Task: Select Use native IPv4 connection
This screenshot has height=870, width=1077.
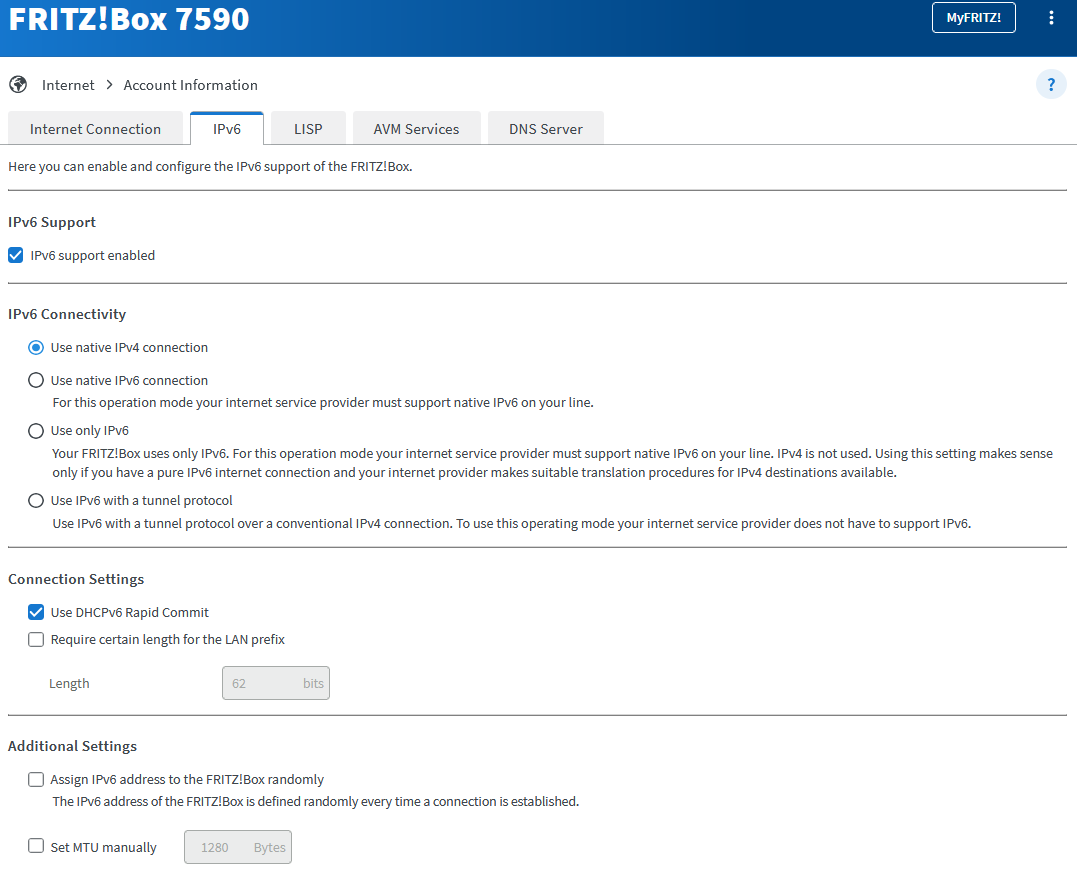Action: click(x=36, y=347)
